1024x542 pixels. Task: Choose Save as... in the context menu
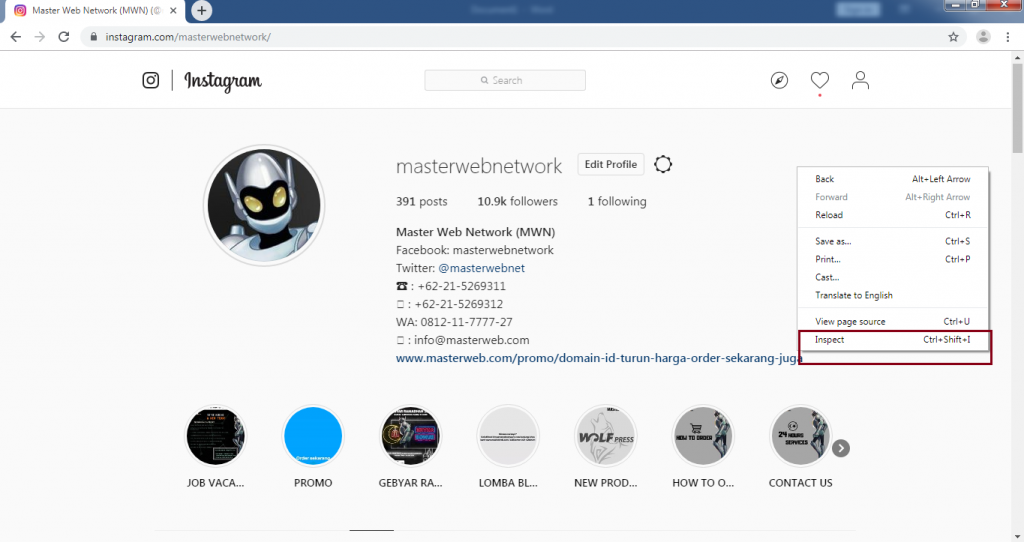893,241
